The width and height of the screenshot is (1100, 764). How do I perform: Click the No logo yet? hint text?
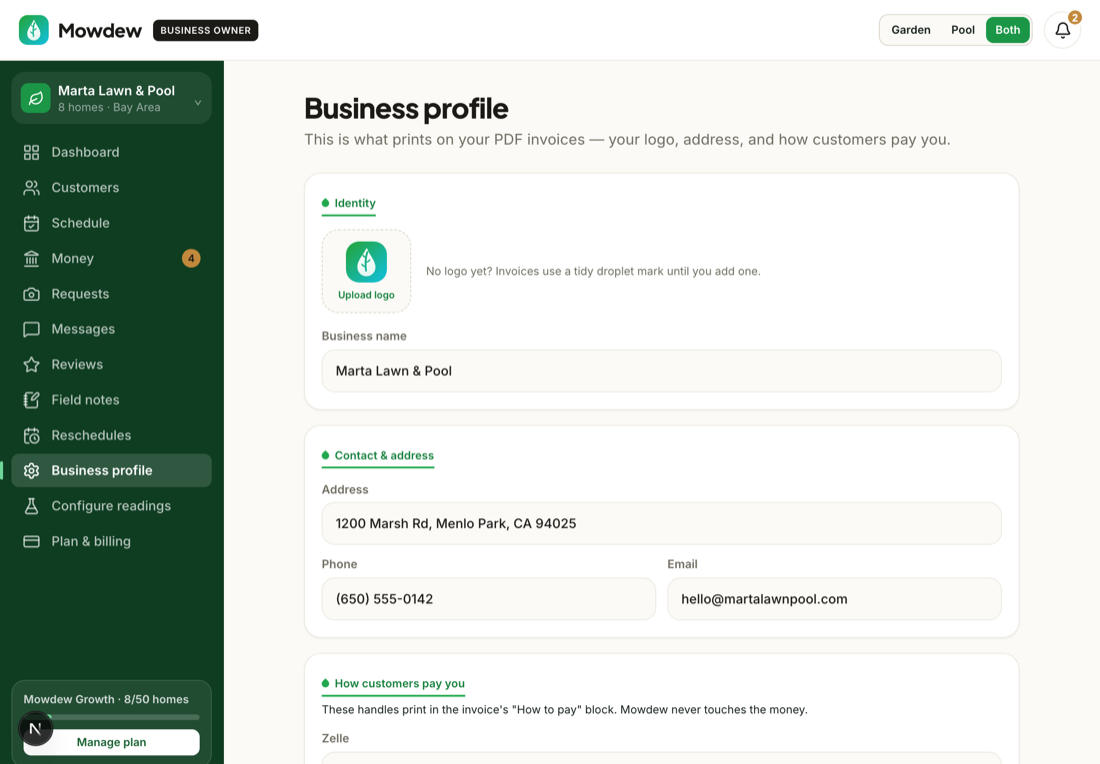593,272
